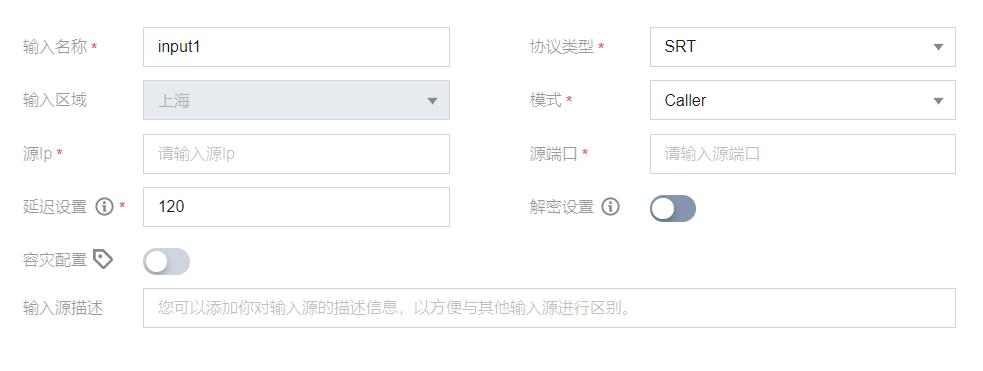Click the arrow icon in the Caller mode box
983x371 pixels.
click(x=938, y=100)
